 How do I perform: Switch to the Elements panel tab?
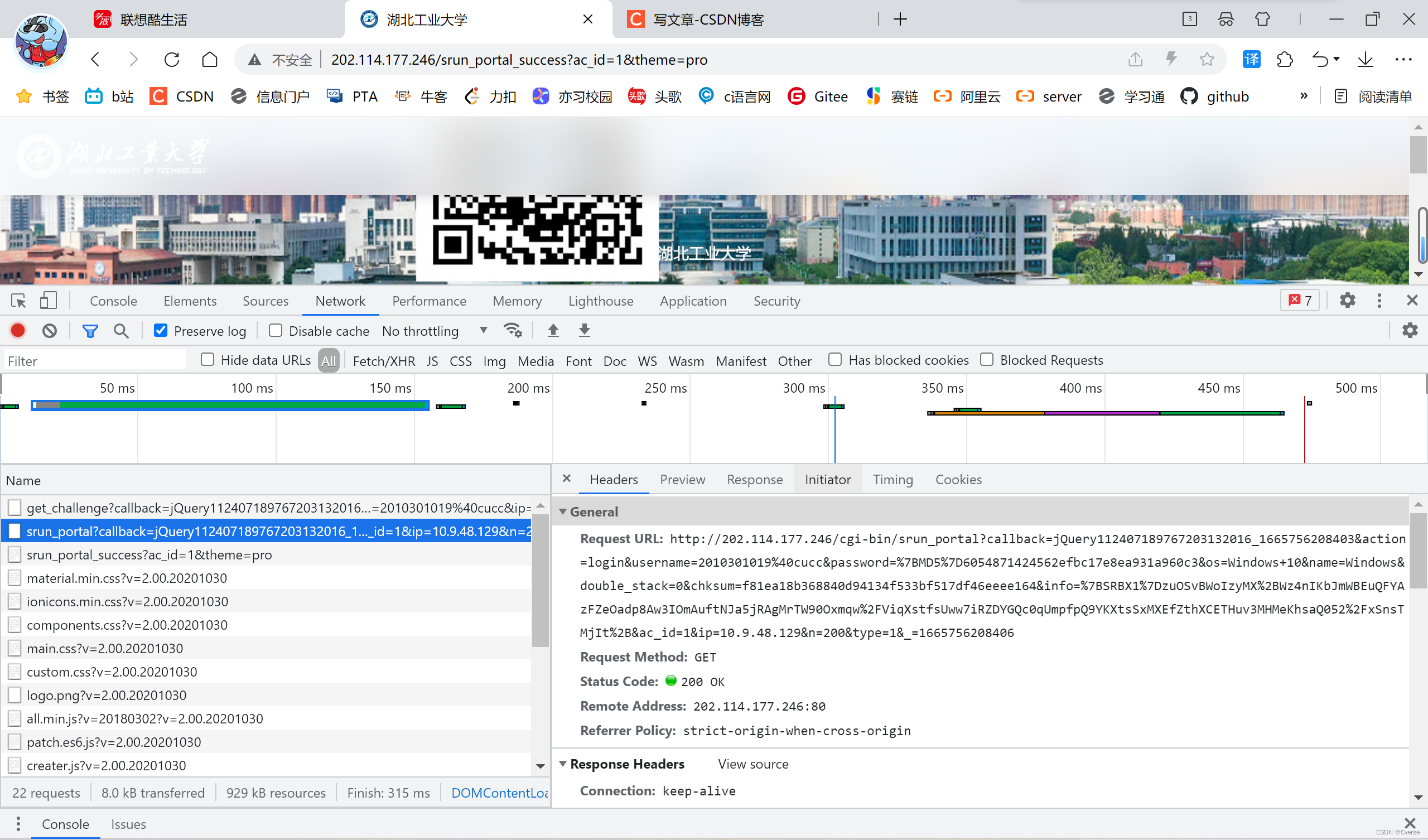(190, 301)
